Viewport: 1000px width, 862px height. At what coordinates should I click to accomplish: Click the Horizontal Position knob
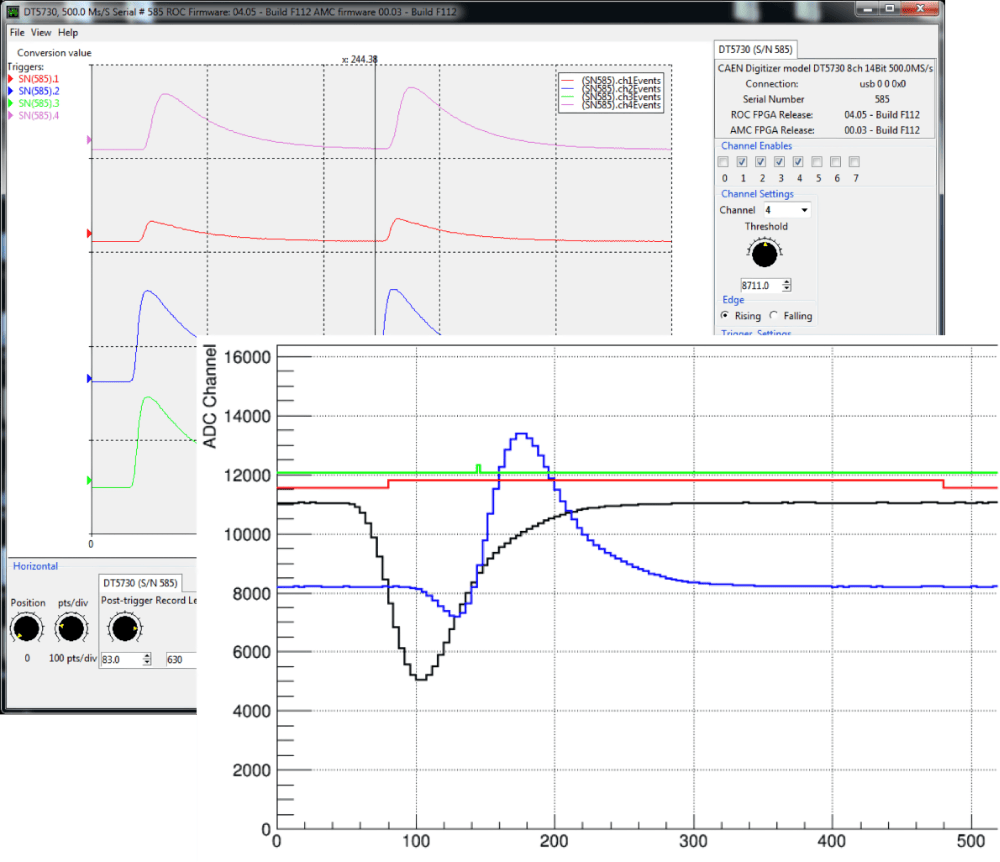point(26,629)
